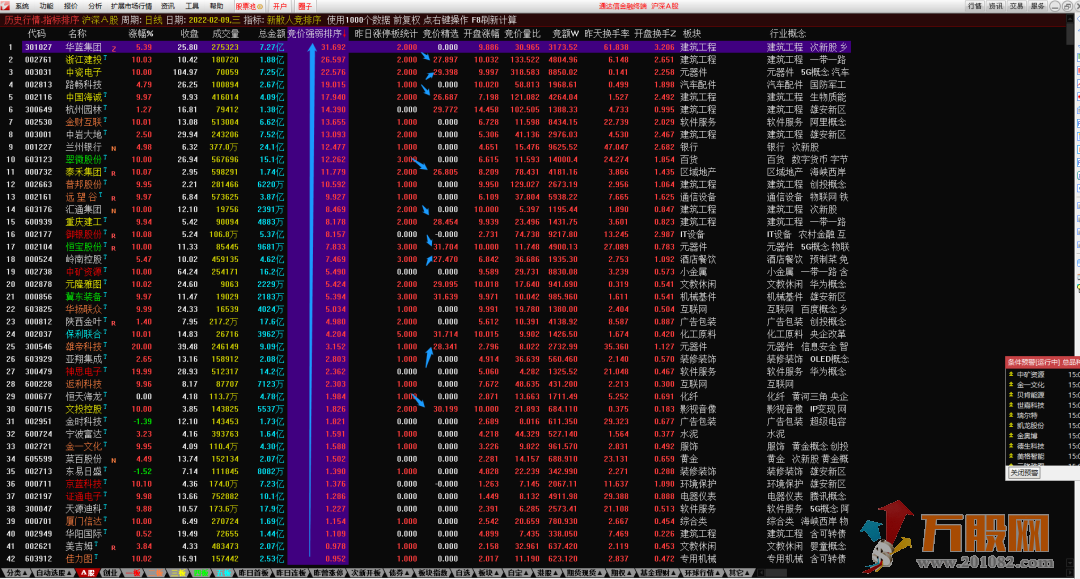Open the 交易 button at top right
This screenshot has height=579, width=1080.
click(1016, 6)
